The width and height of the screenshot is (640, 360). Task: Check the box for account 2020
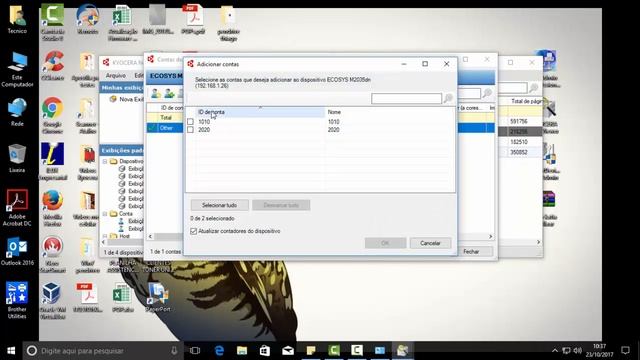tap(190, 129)
